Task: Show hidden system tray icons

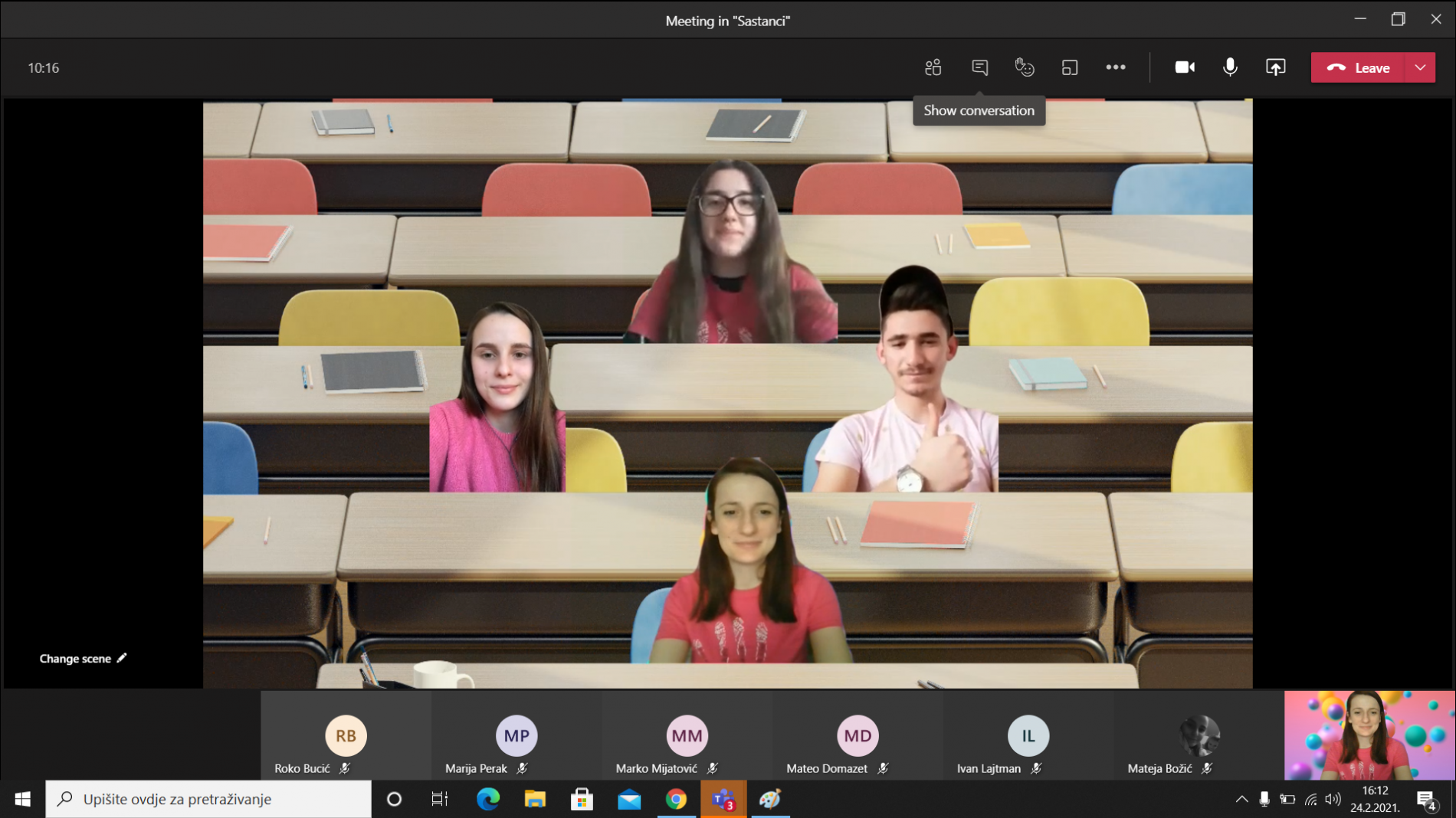Action: (1241, 799)
